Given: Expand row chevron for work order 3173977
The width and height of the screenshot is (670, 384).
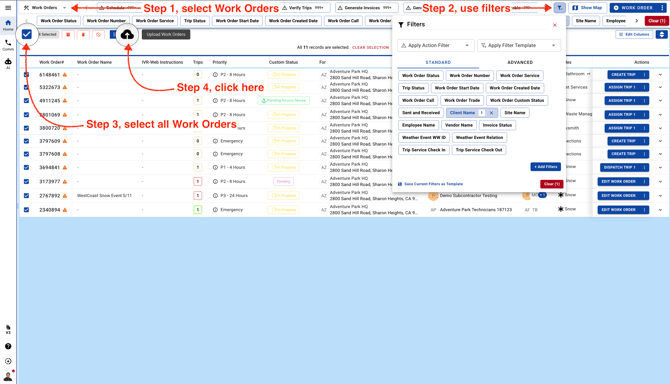Looking at the screenshot, I should 660,182.
